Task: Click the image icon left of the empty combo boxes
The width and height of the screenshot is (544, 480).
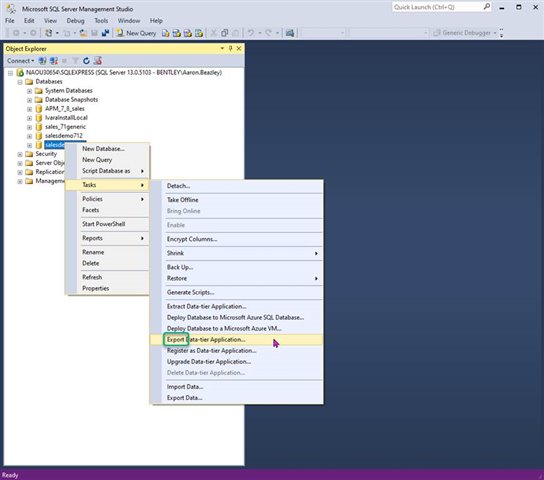Action: coord(290,33)
